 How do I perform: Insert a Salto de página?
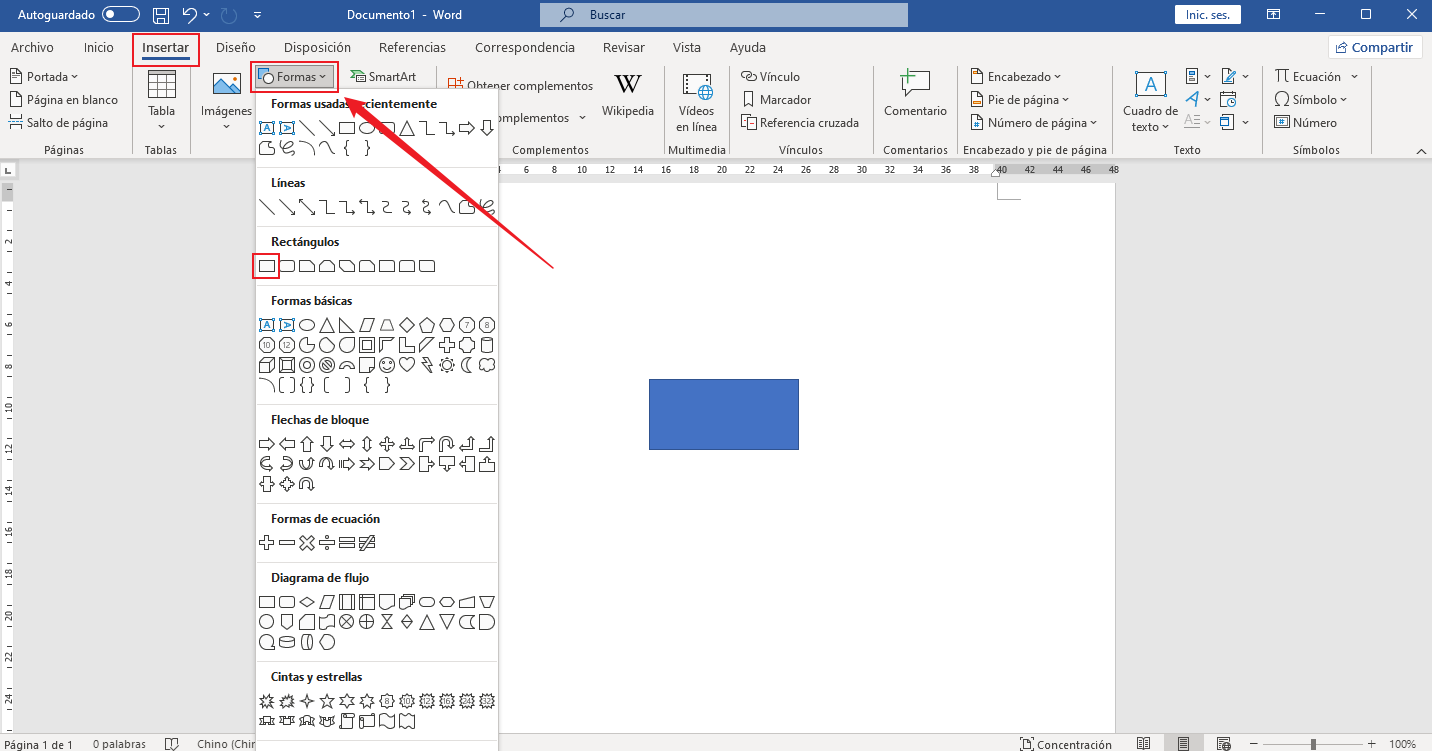(x=59, y=122)
